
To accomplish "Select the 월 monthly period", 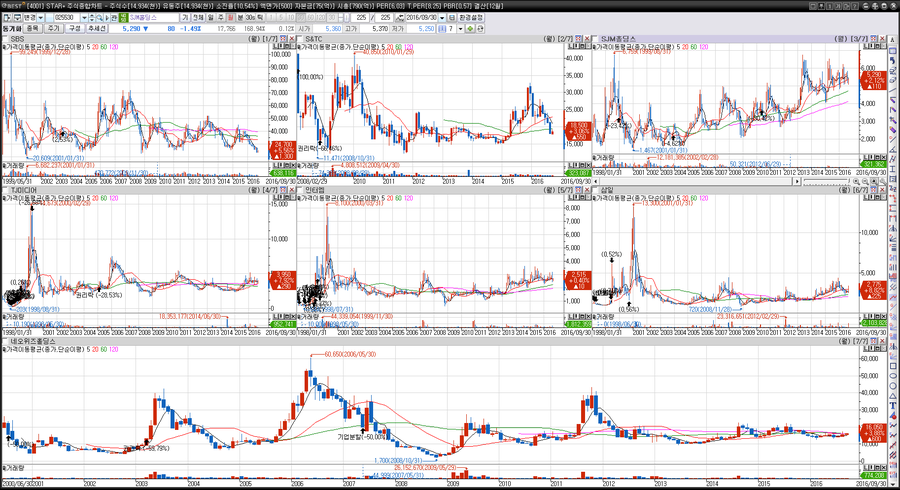I will pyautogui.click(x=231, y=18).
